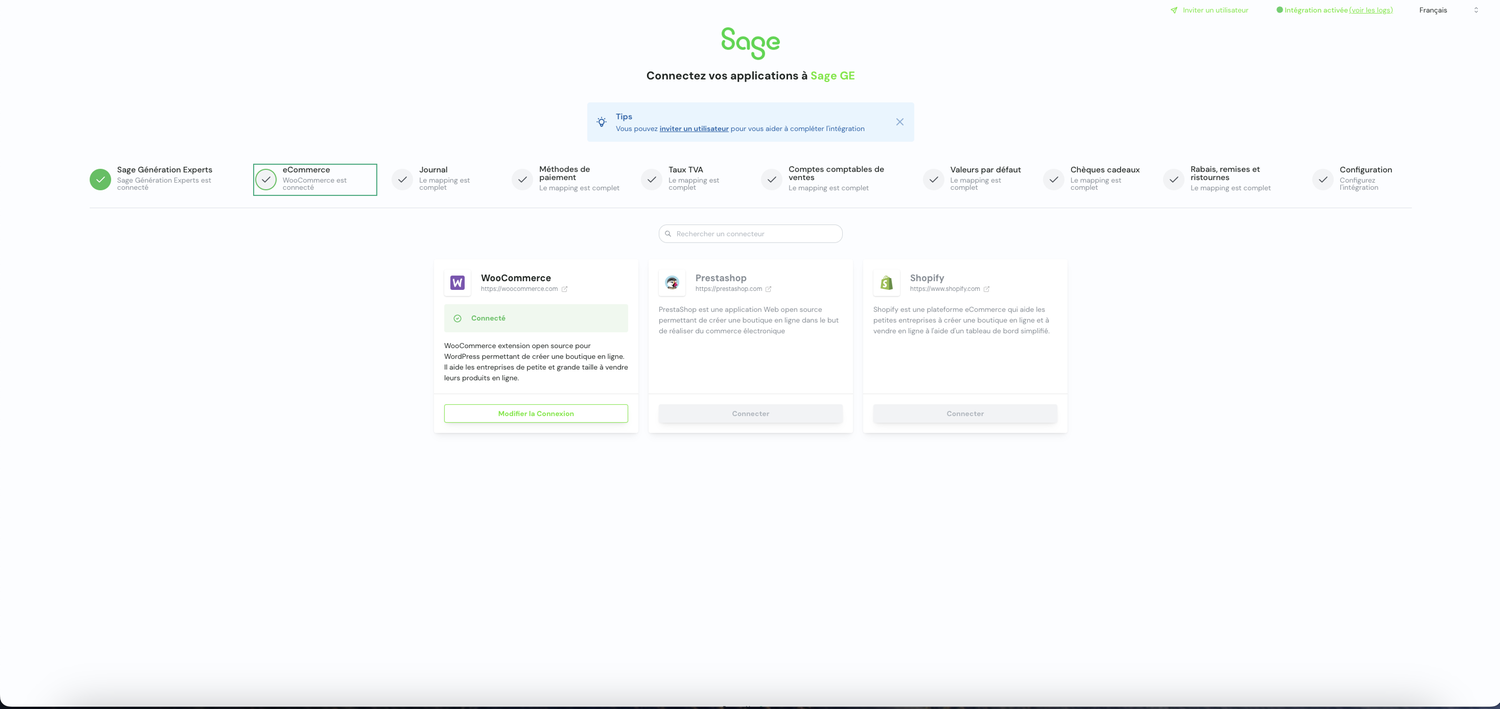Open Prestashop external link icon
The width and height of the screenshot is (1500, 709).
tap(768, 289)
